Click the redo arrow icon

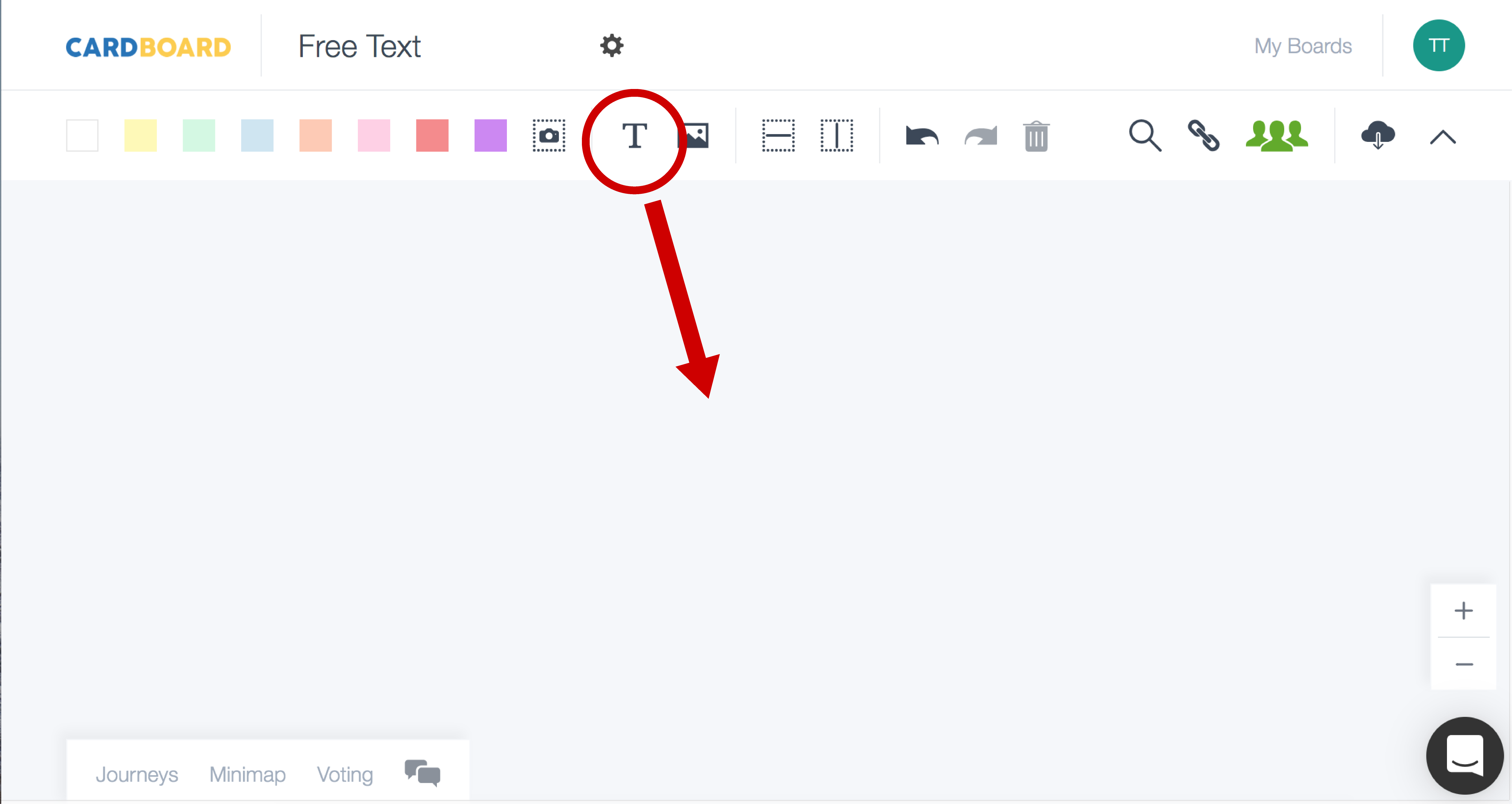tap(980, 136)
